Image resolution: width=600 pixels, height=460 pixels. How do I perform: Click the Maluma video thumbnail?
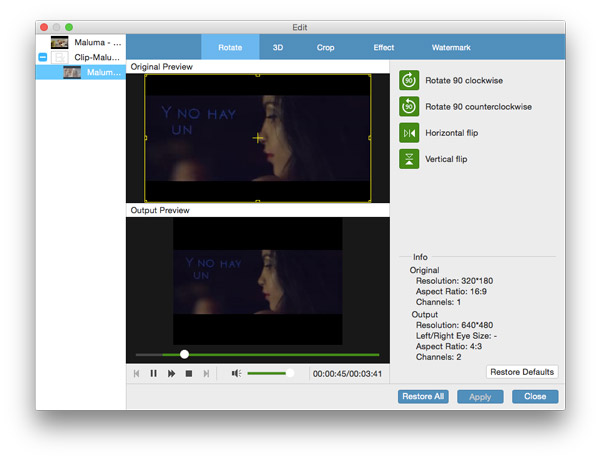coord(59,42)
